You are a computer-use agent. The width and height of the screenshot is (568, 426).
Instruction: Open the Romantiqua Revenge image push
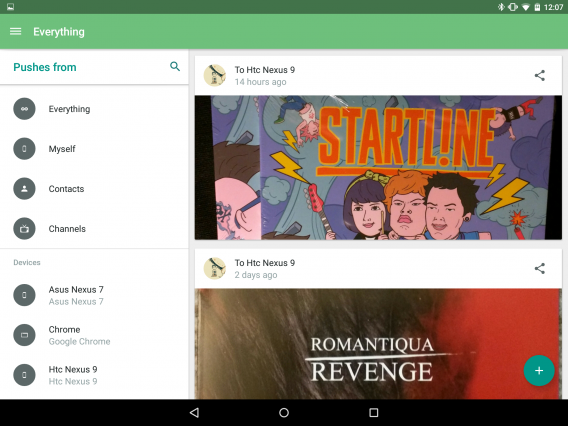[x=378, y=344]
